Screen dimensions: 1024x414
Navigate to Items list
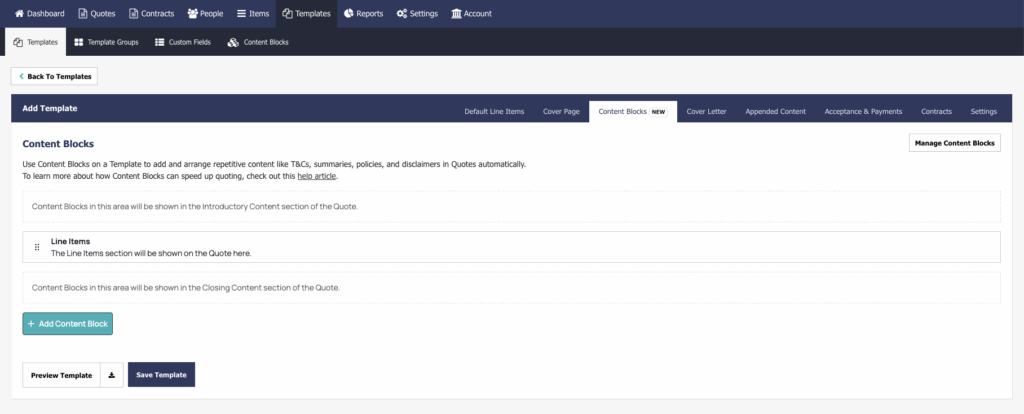(253, 14)
